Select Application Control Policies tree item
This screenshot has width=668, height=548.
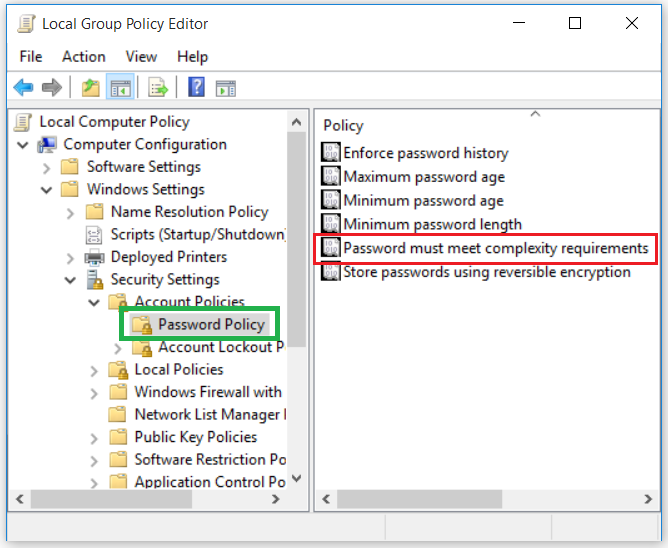click(x=210, y=482)
